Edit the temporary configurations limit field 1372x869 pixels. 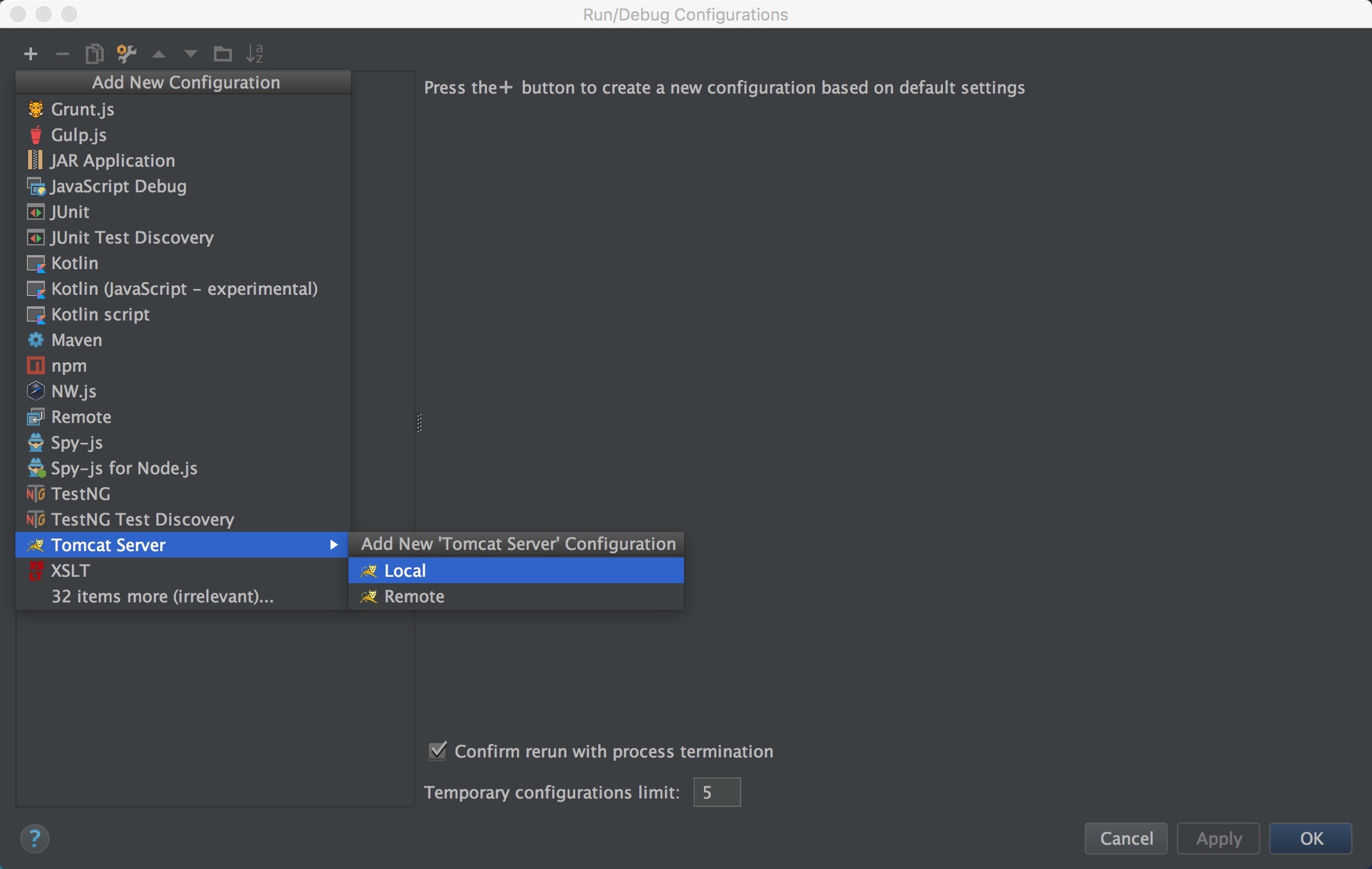point(717,791)
